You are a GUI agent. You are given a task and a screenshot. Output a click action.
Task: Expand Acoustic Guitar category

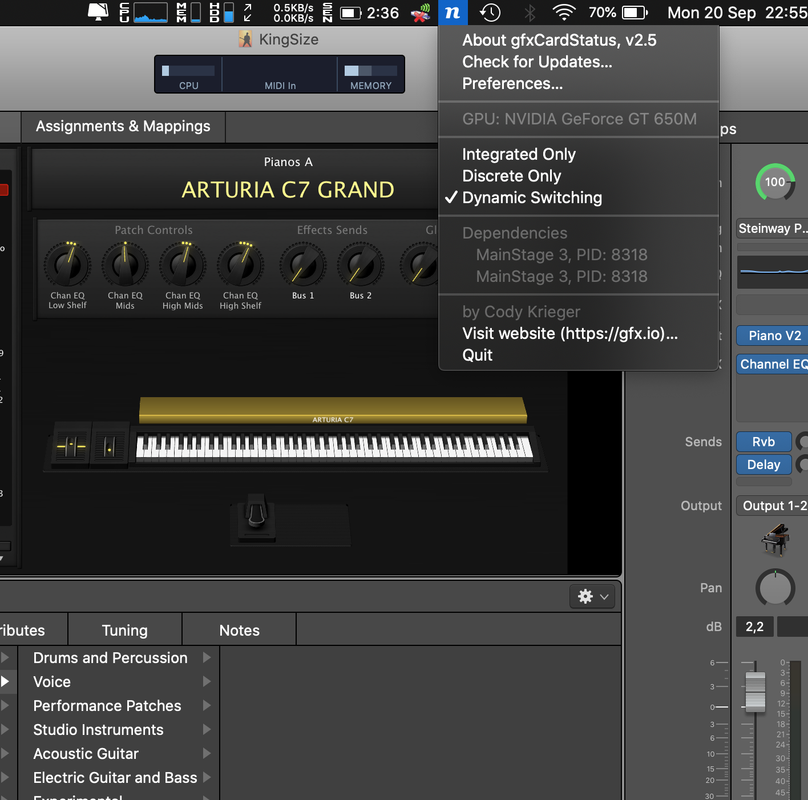pos(119,754)
